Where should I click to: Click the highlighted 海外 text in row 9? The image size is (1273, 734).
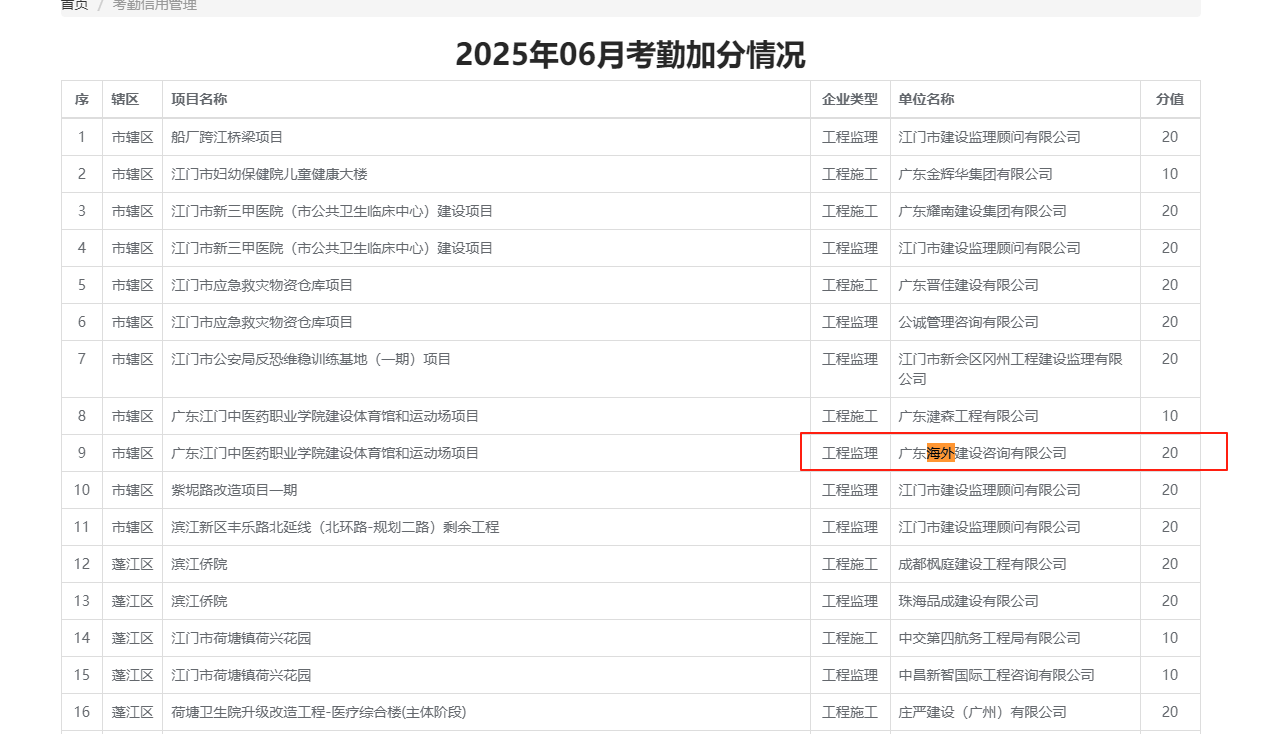coord(941,453)
